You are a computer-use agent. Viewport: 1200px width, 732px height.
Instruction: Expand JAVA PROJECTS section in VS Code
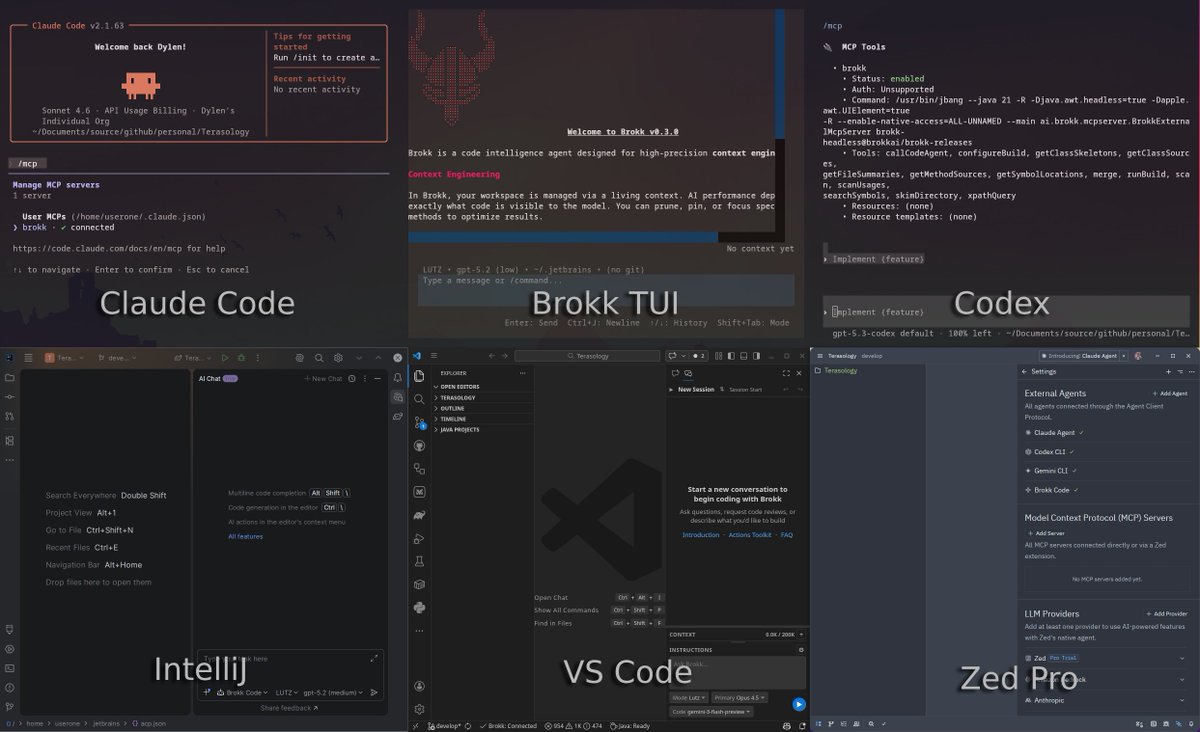[484, 430]
